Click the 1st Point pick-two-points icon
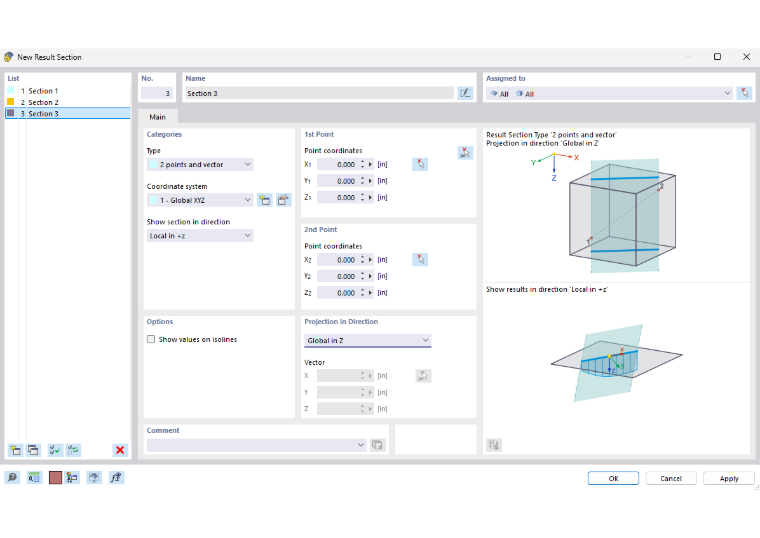This screenshot has width=760, height=538. pos(465,153)
